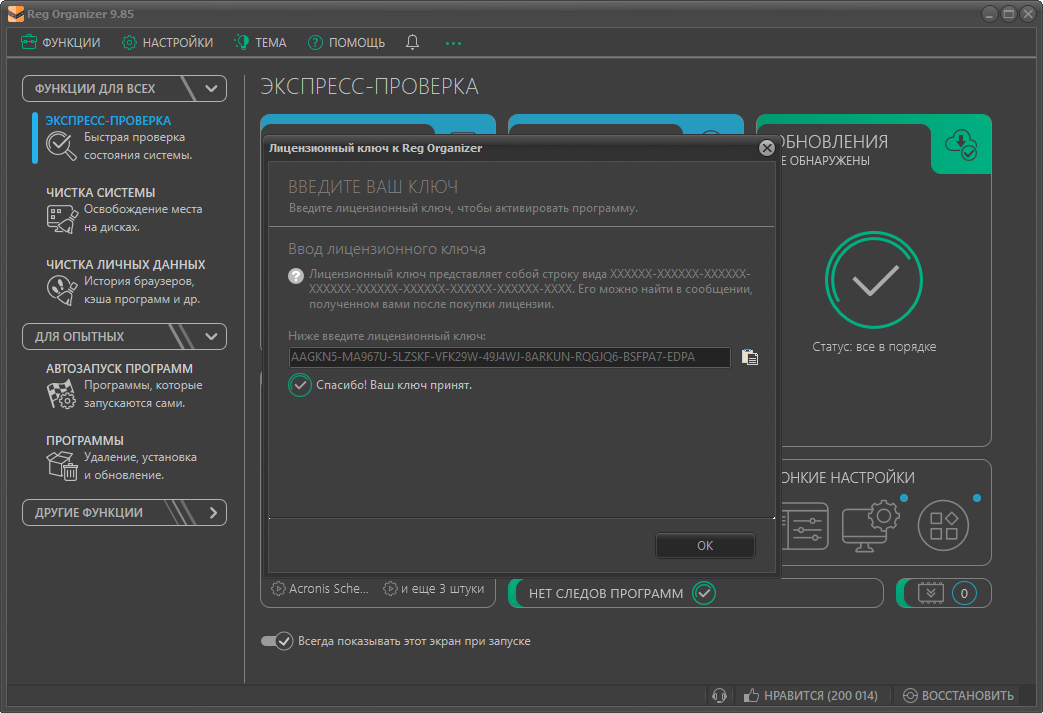Expand the ДРУГИЕ ФУНКЦИИ section
This screenshot has height=713, width=1043.
coord(212,512)
